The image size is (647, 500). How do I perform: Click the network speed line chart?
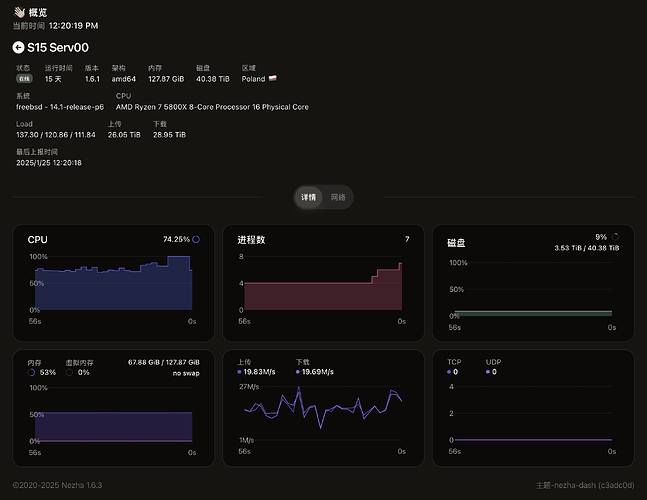[x=323, y=413]
